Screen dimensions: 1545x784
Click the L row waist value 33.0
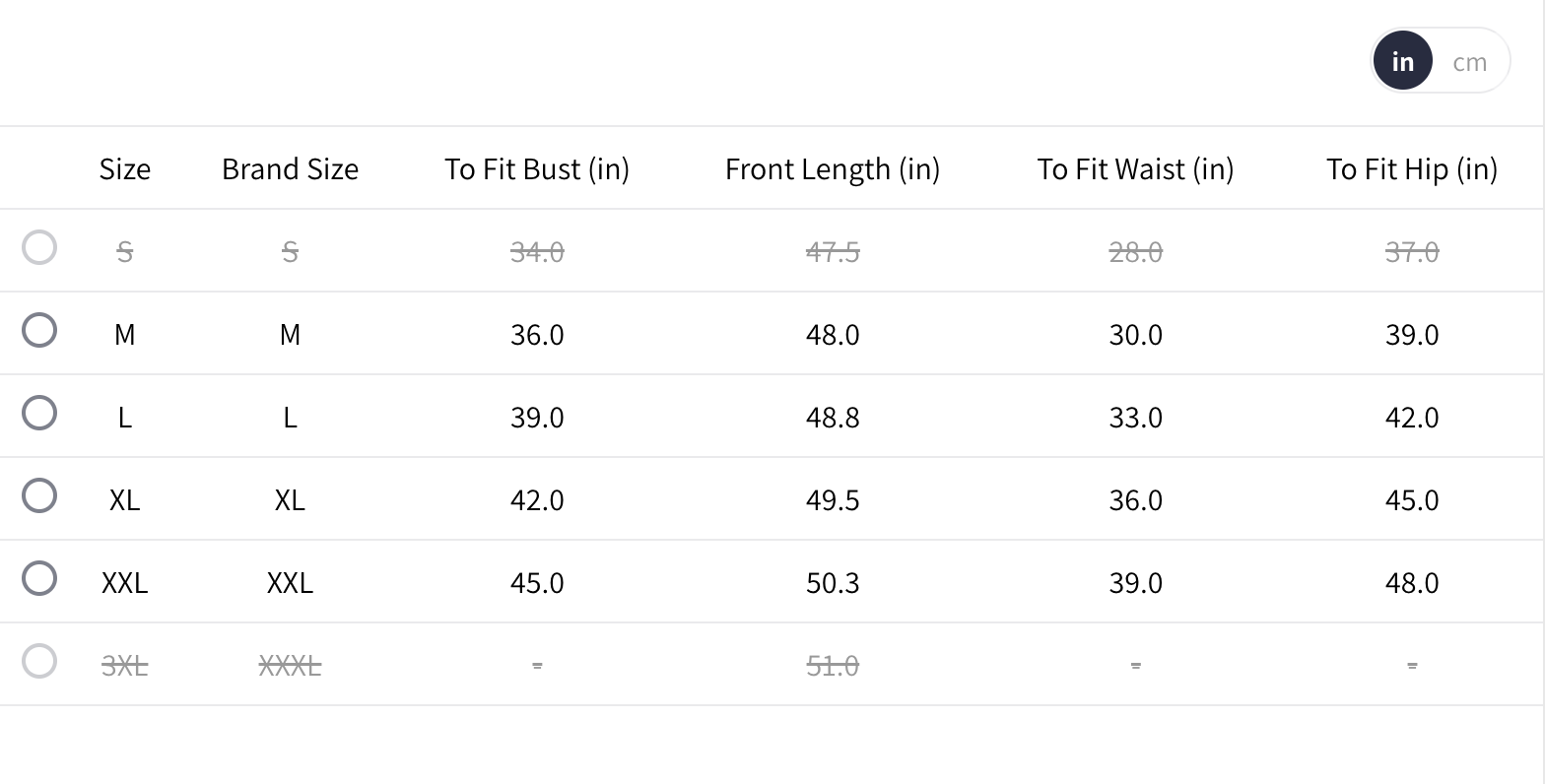1135,418
